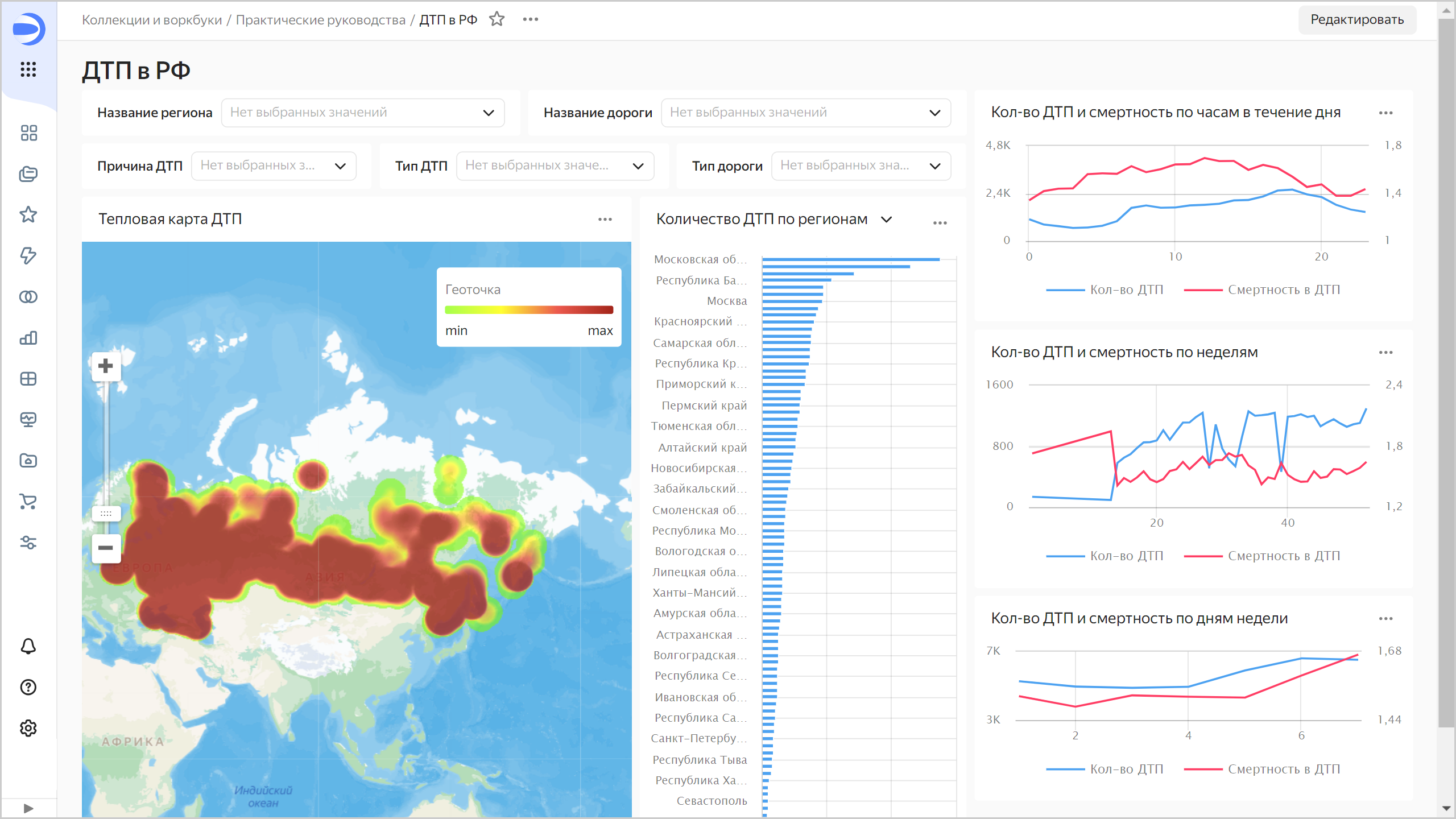Open the Тепловая карта ДТП three-dot menu
Screen dimensions: 1456x819
(x=605, y=220)
